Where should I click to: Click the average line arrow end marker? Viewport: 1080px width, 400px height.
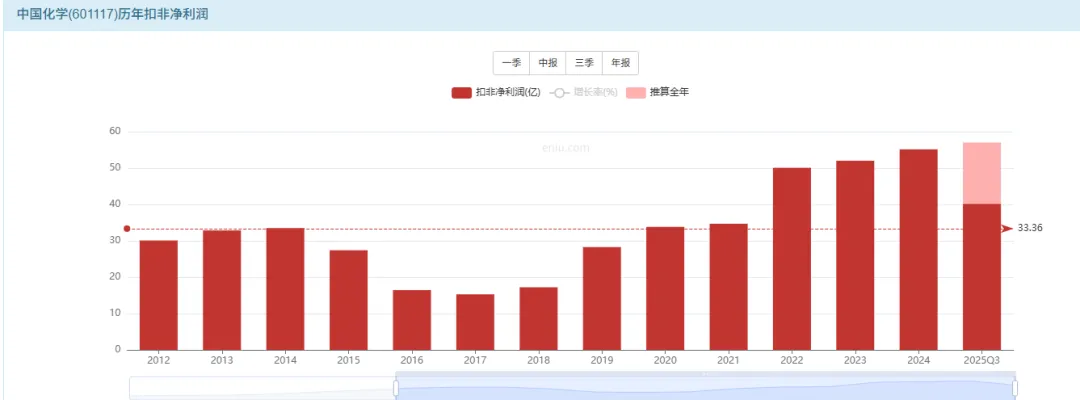click(x=1007, y=229)
